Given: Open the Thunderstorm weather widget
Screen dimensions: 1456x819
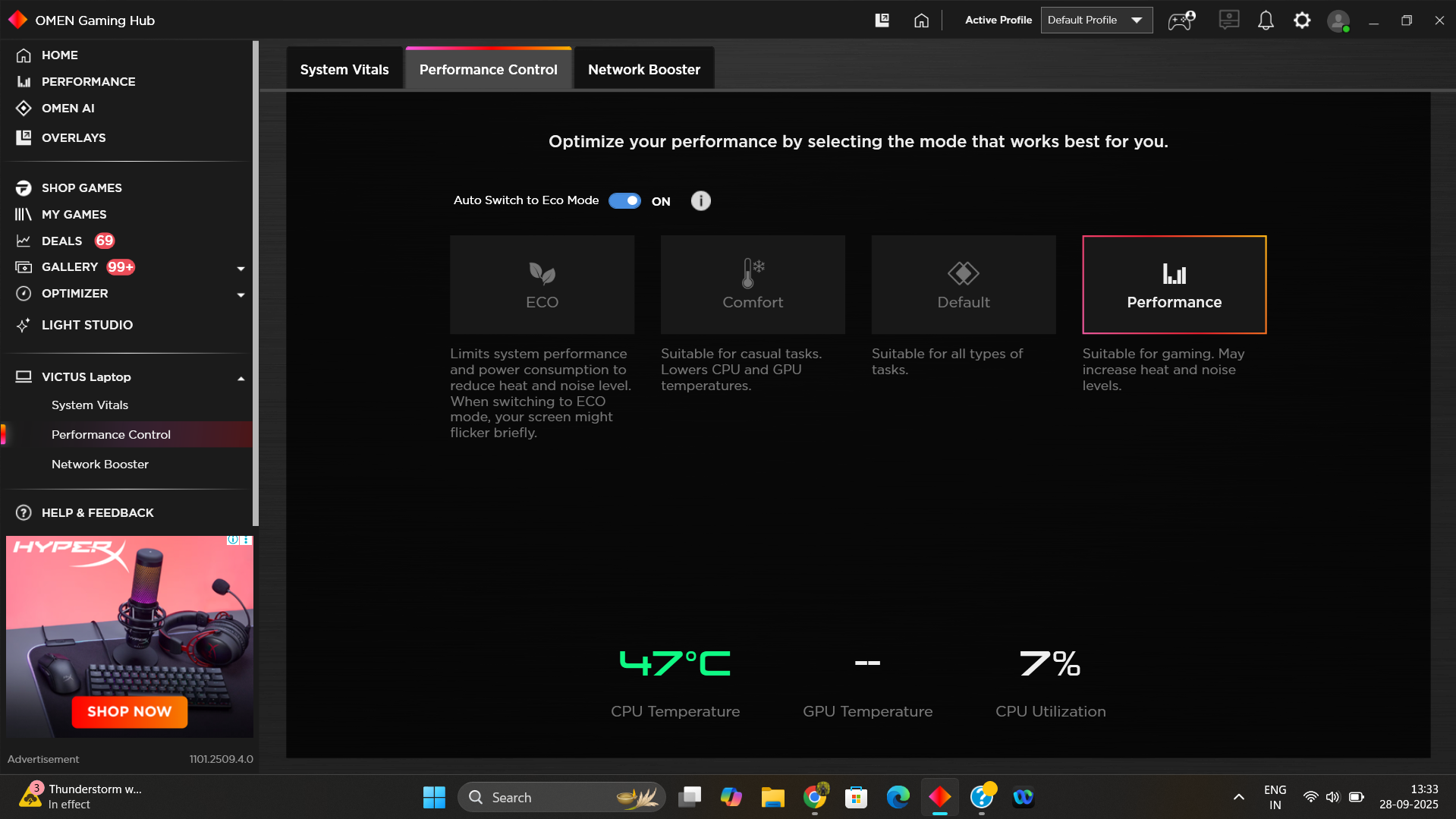Looking at the screenshot, I should (81, 797).
